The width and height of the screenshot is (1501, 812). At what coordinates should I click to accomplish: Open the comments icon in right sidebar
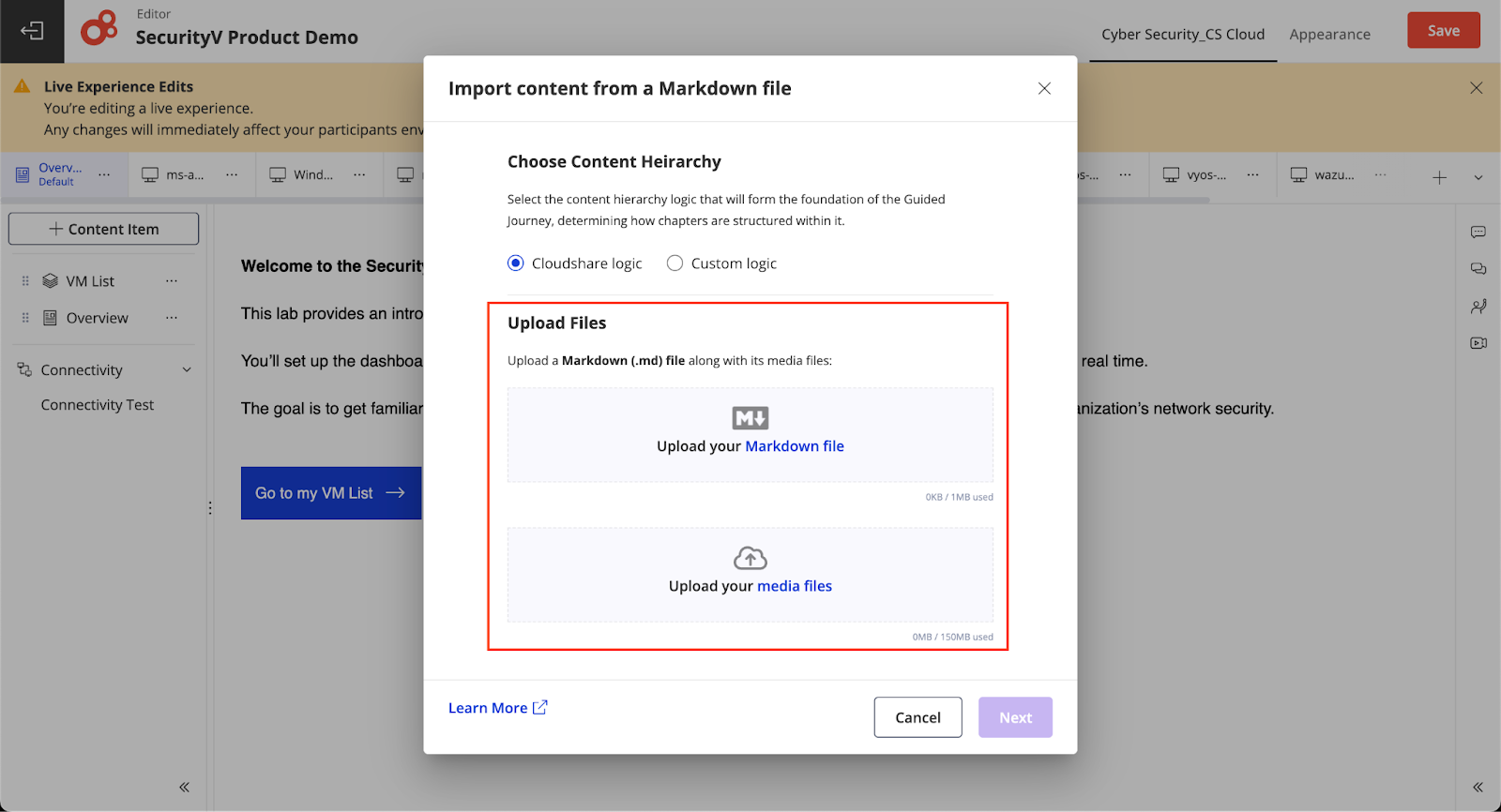click(1478, 232)
